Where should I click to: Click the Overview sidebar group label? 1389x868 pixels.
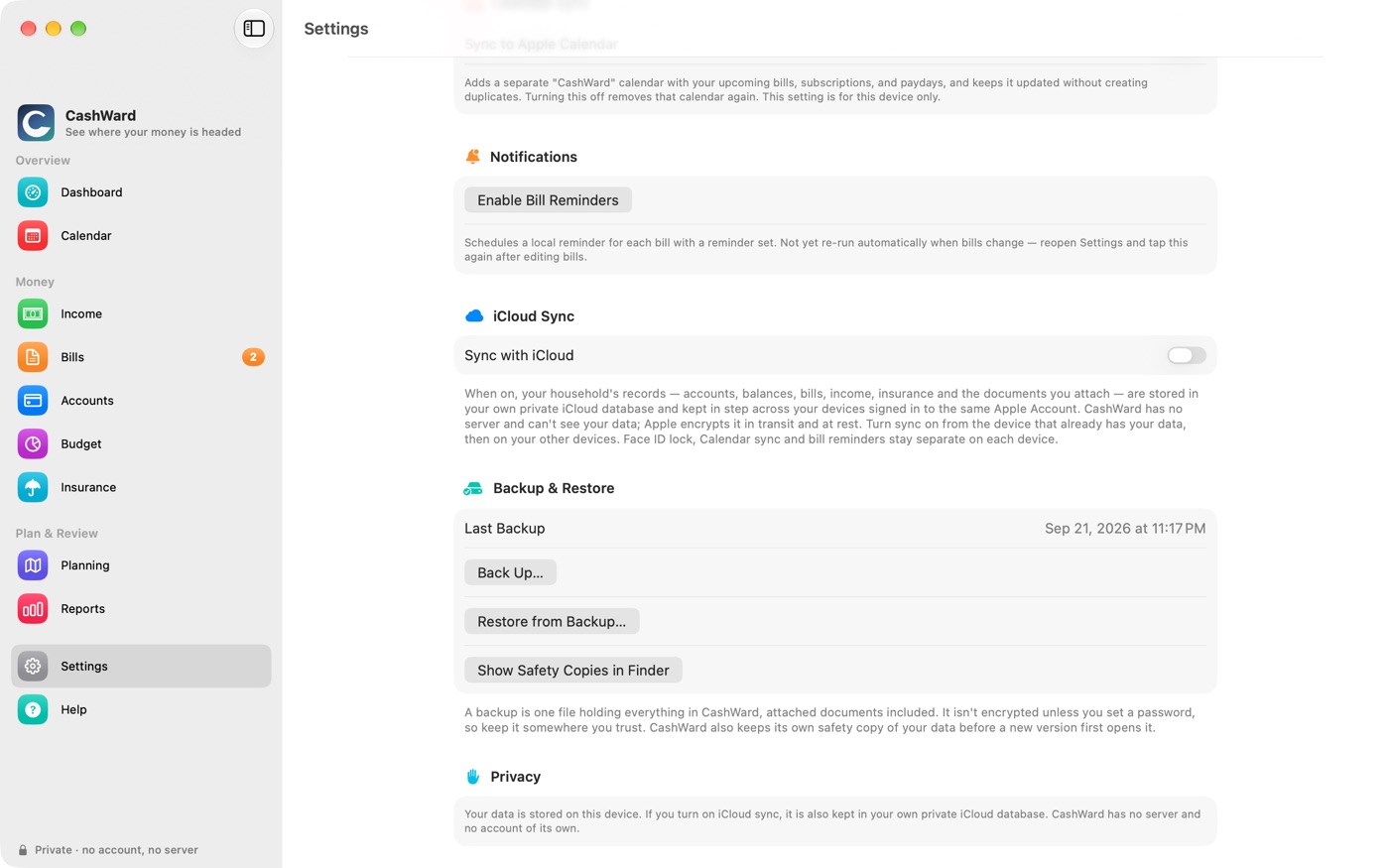(x=43, y=161)
